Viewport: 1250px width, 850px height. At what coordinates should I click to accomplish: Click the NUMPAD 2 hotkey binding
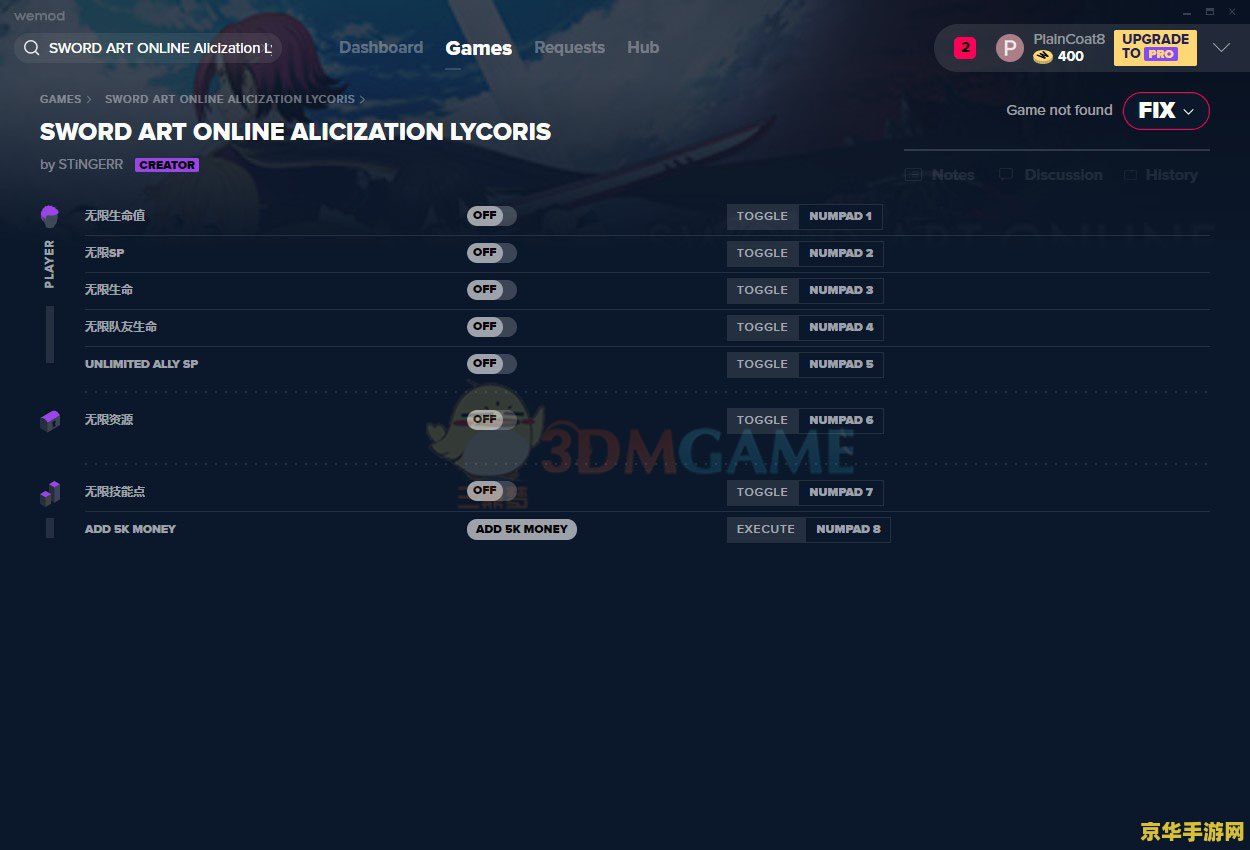pyautogui.click(x=841, y=253)
